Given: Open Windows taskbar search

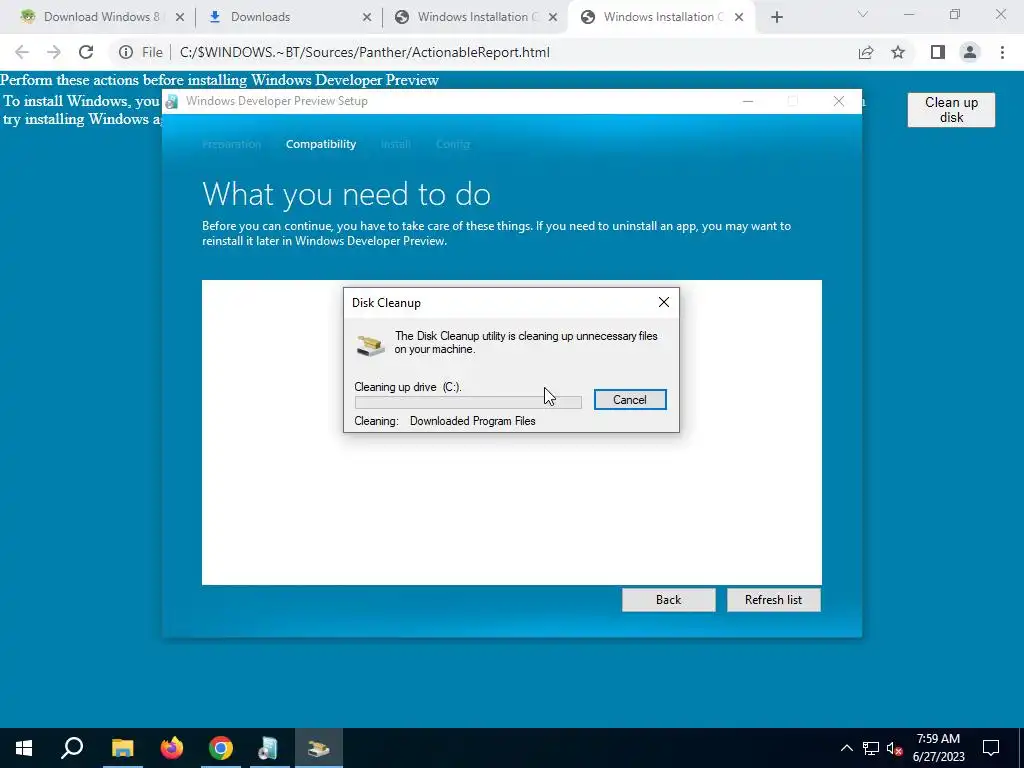Looking at the screenshot, I should [72, 748].
